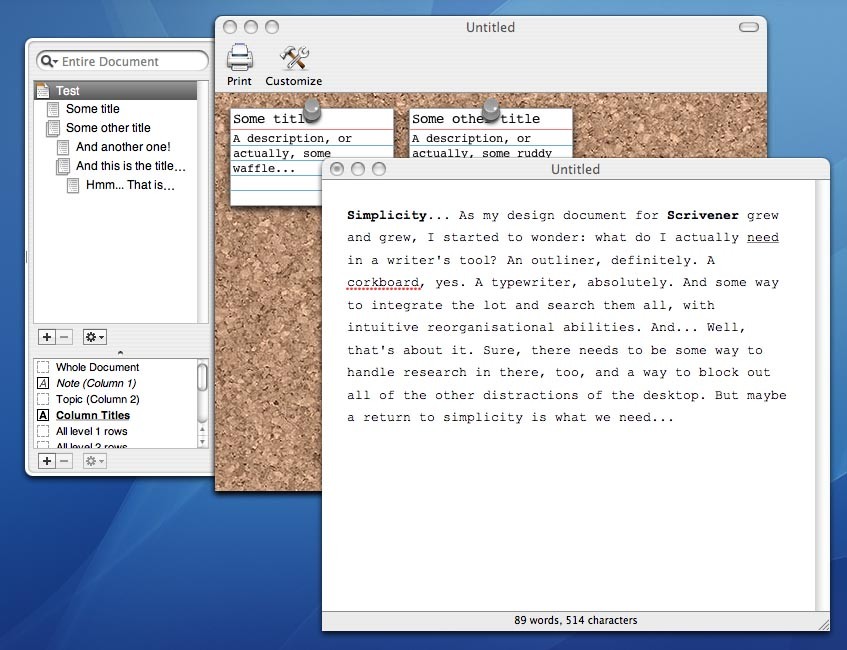847x650 pixels.
Task: Click the styles list scrollbar down arrow
Action: pos(203,440)
